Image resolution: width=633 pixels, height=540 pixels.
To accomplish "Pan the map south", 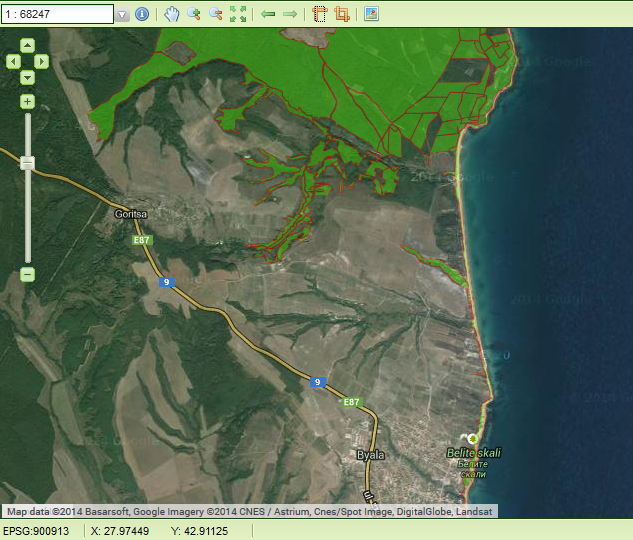I will (27, 77).
